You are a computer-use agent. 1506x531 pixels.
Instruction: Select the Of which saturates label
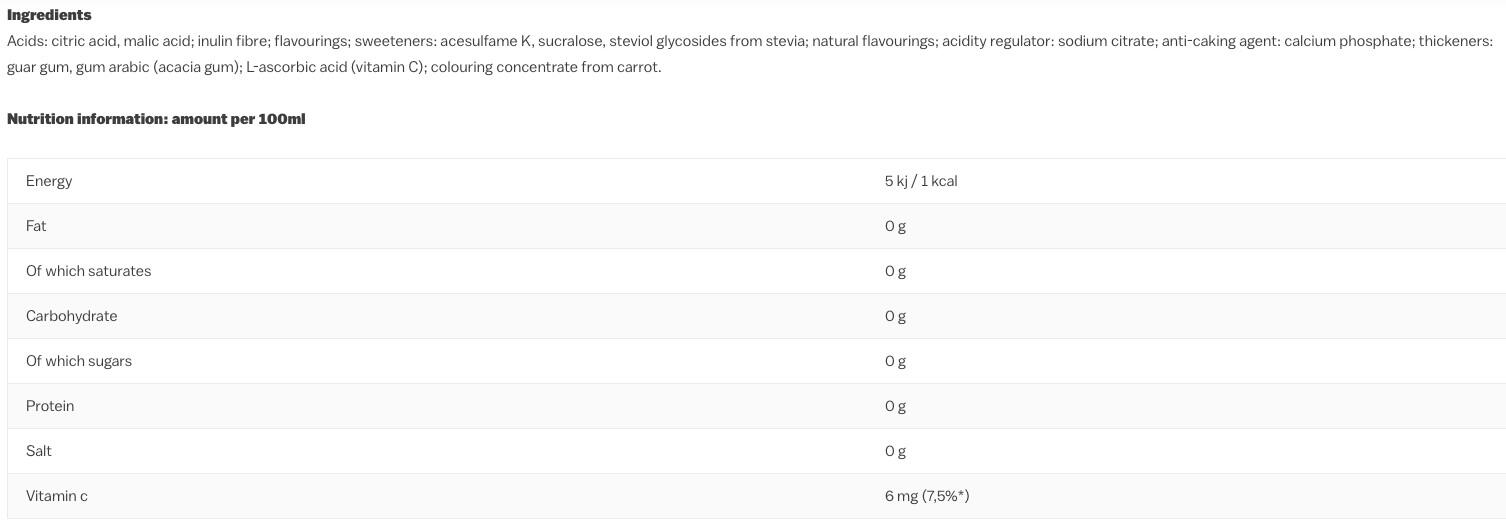click(88, 271)
